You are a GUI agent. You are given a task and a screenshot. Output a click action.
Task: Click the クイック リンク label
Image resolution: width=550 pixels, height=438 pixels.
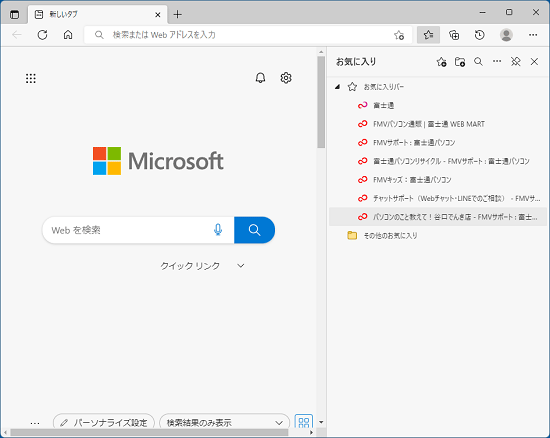pos(190,266)
